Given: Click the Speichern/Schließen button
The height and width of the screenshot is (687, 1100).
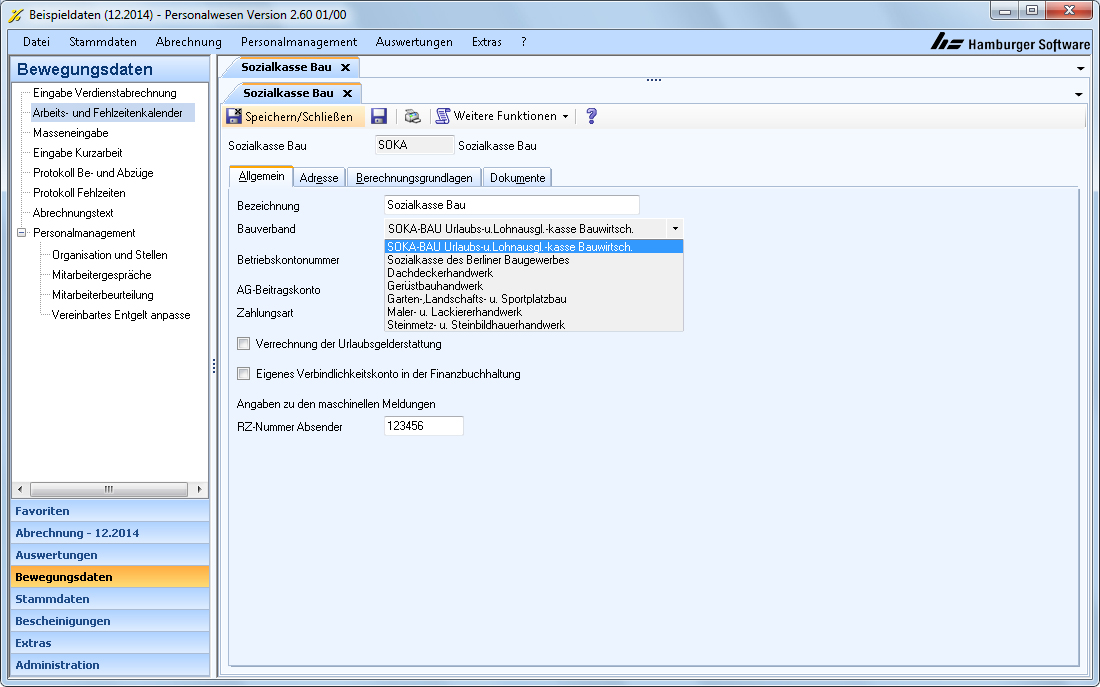Looking at the screenshot, I should [295, 116].
